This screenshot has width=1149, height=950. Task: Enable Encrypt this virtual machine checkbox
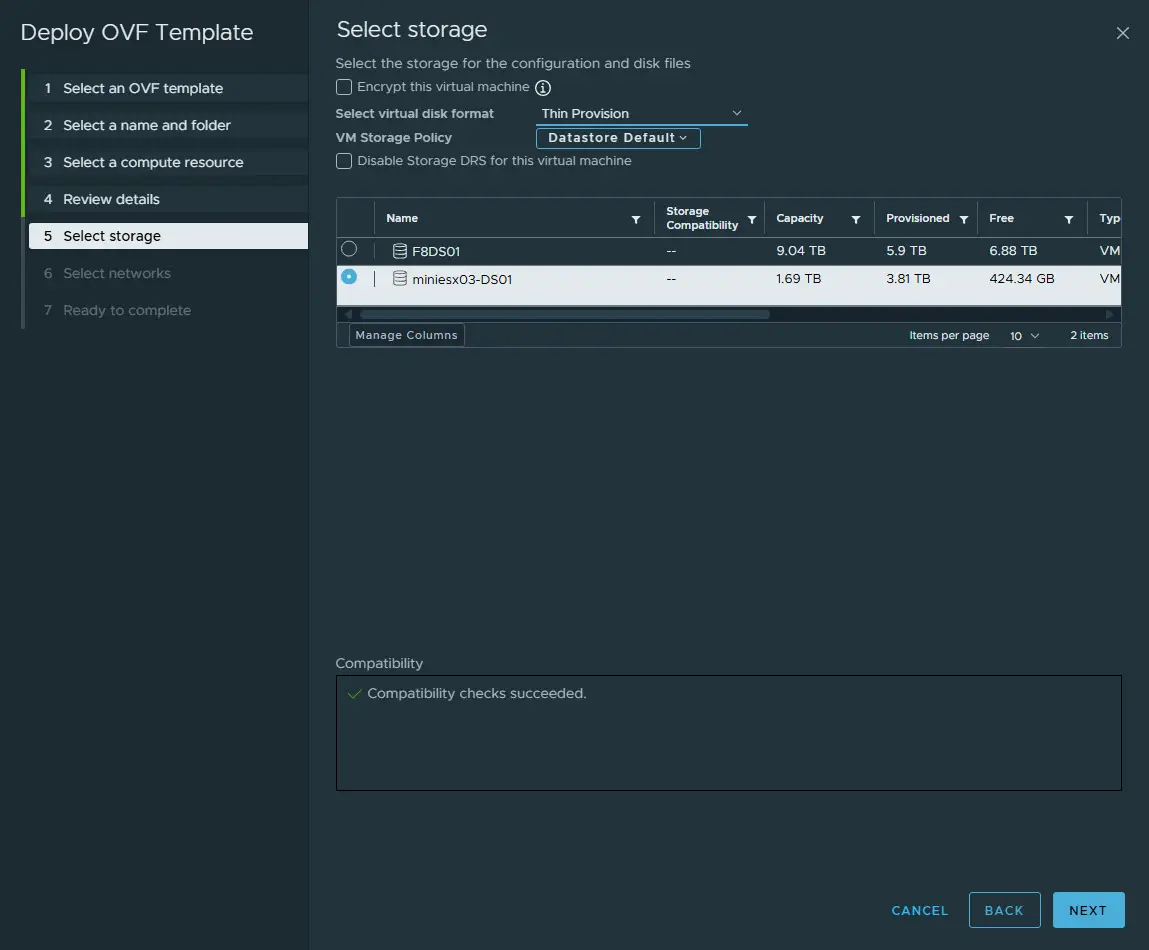coord(344,87)
